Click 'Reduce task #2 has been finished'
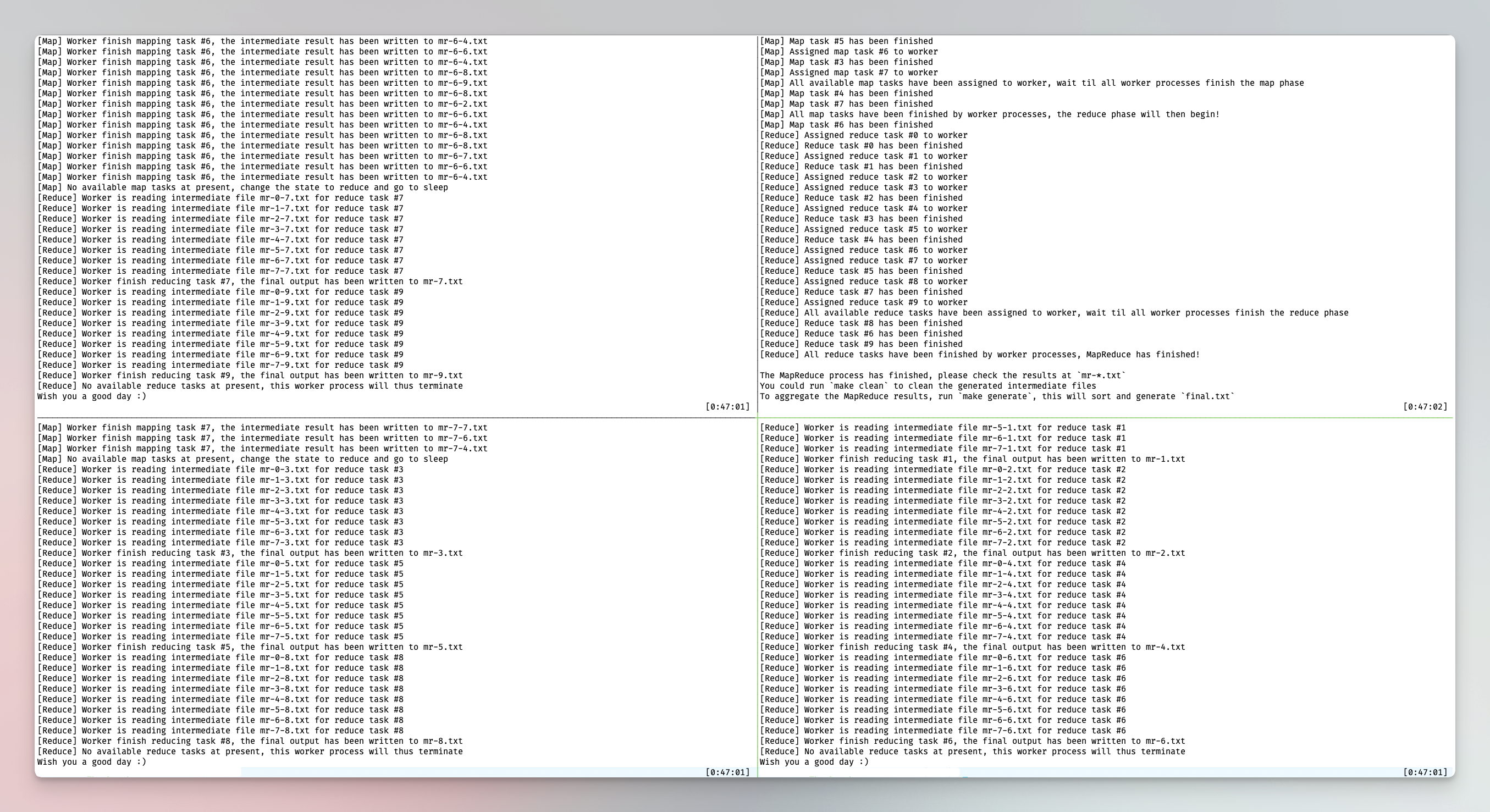This screenshot has width=1490, height=812. (861, 198)
